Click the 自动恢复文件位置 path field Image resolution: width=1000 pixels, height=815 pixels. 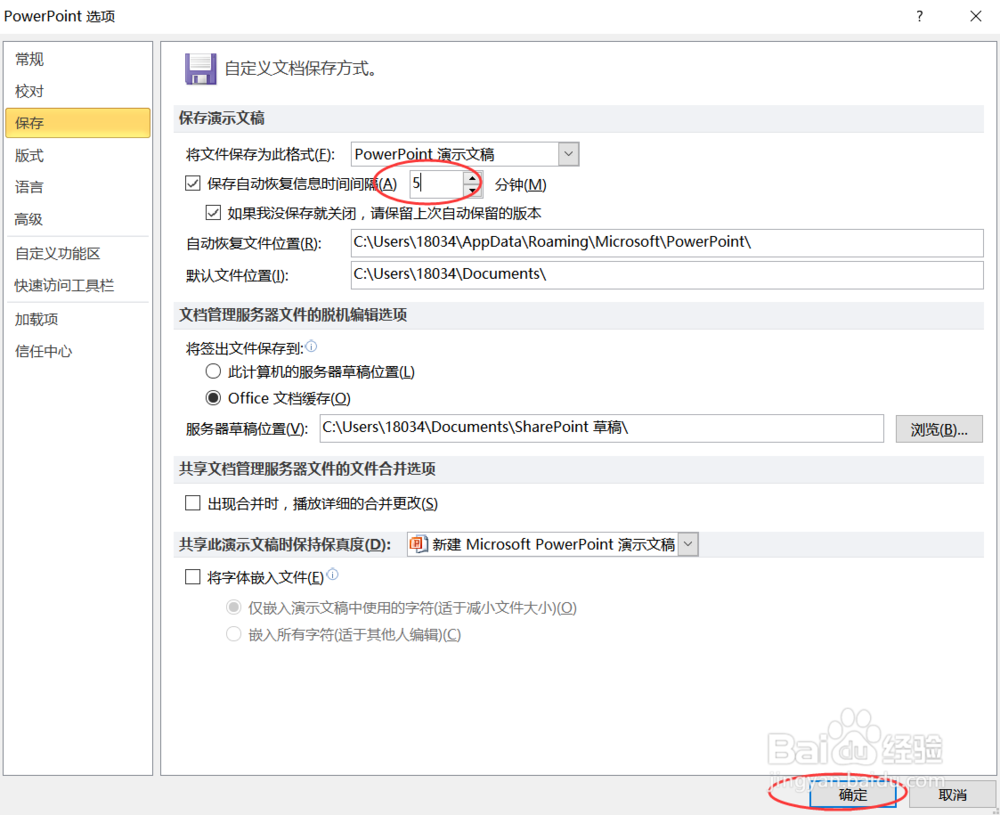point(667,242)
